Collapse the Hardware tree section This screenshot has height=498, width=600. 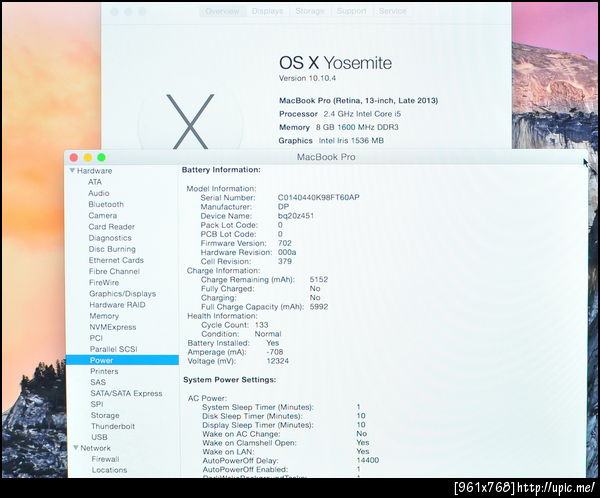[x=72, y=170]
